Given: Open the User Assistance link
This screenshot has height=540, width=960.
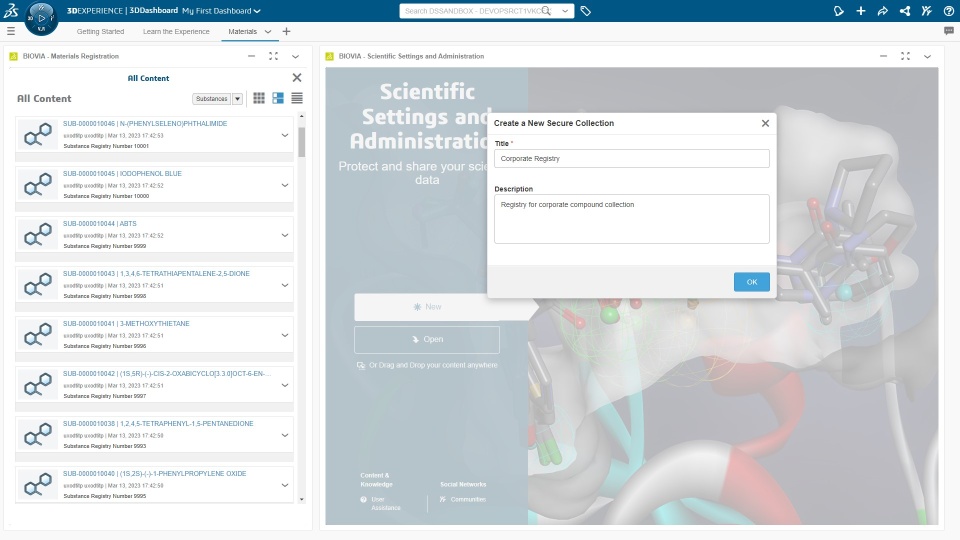Looking at the screenshot, I should pos(386,503).
